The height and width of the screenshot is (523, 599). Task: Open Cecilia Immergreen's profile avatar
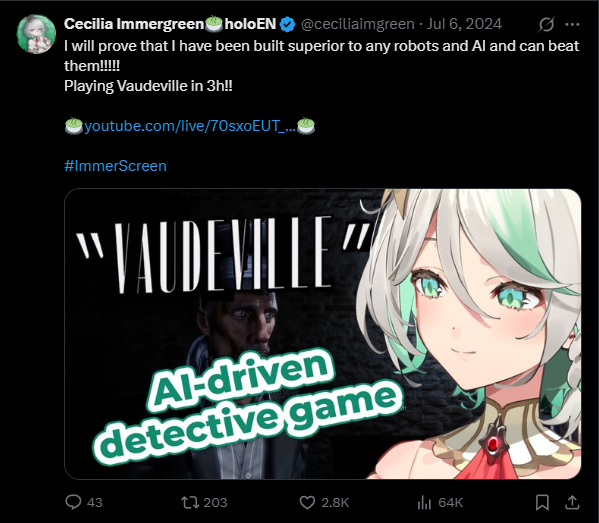click(36, 34)
